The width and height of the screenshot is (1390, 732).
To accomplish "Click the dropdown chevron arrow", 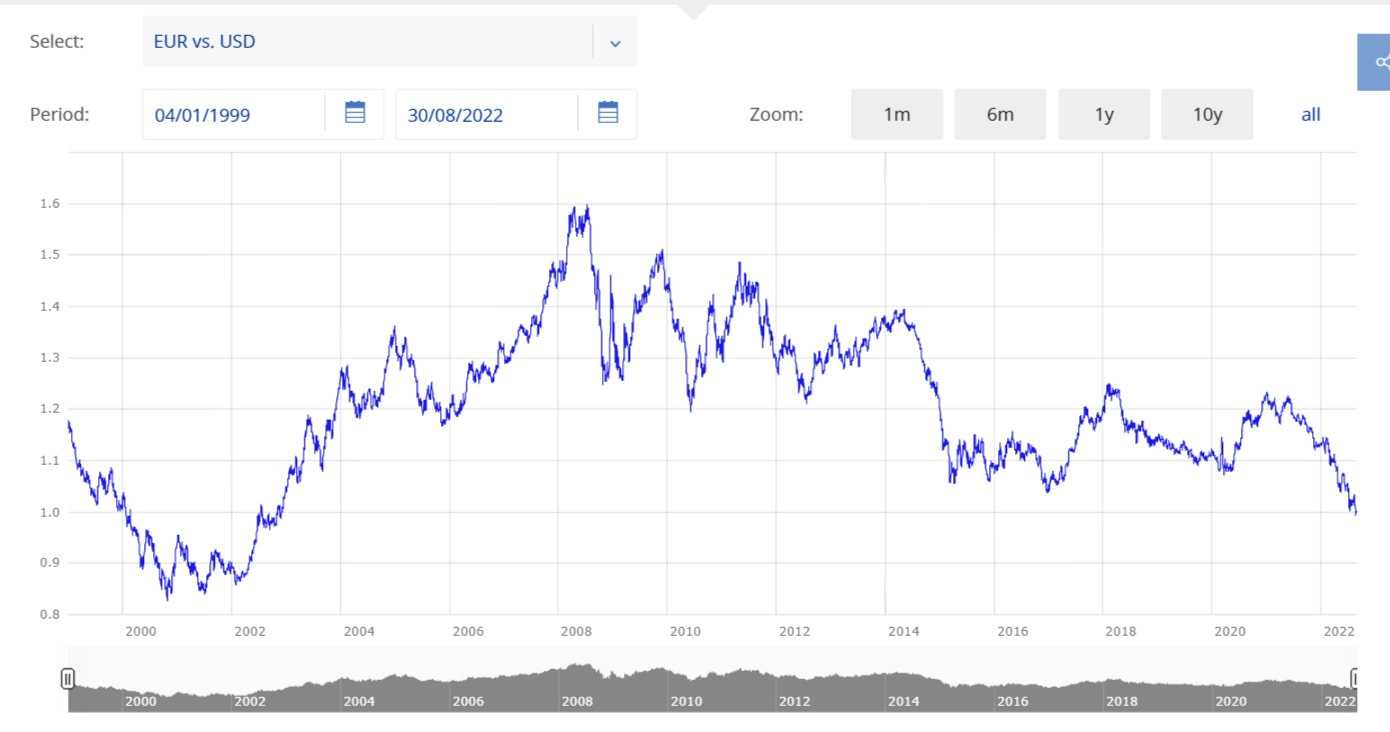I will (x=615, y=43).
